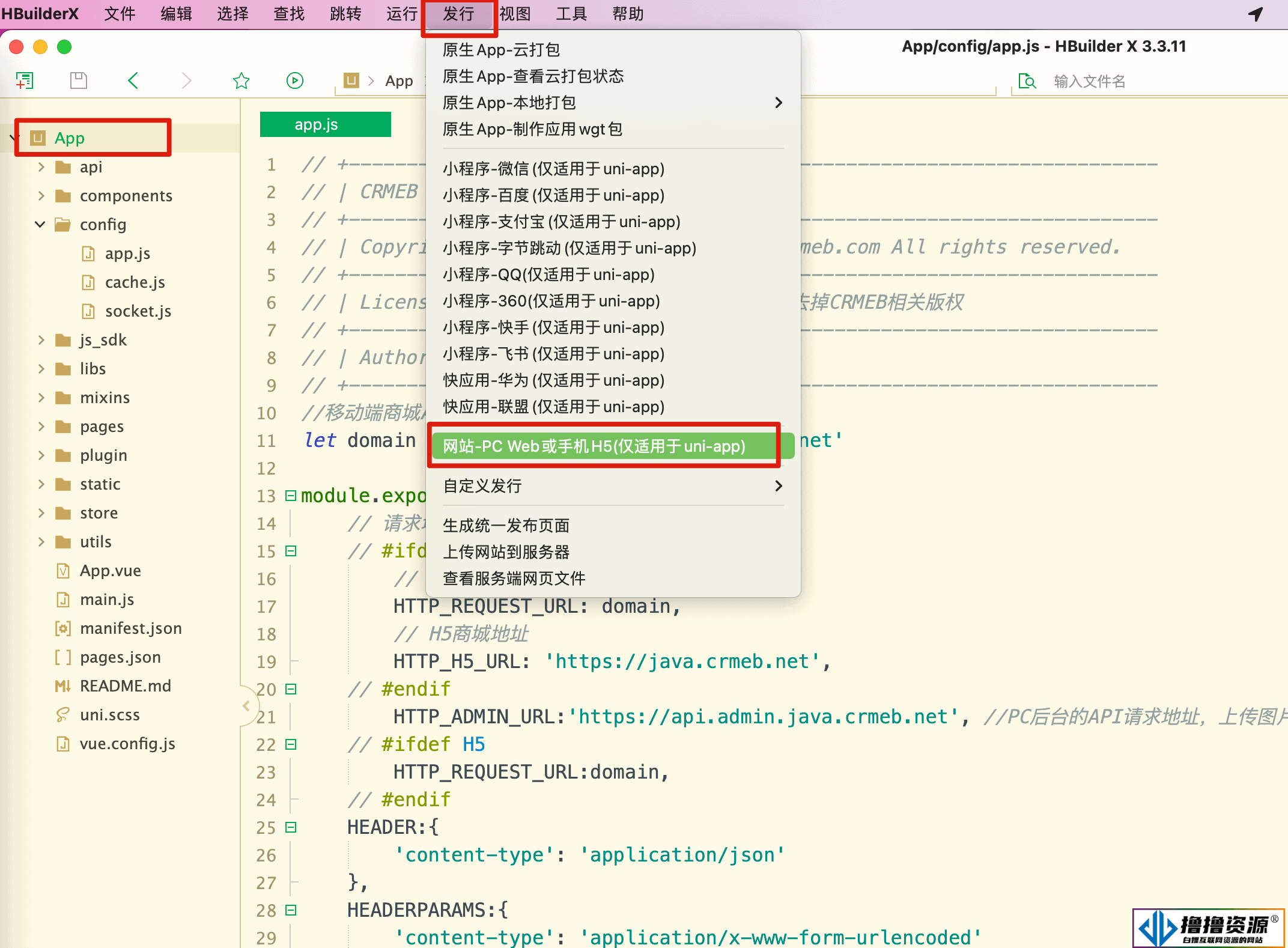Fold code block at line 20
The image size is (1288, 948).
(291, 689)
